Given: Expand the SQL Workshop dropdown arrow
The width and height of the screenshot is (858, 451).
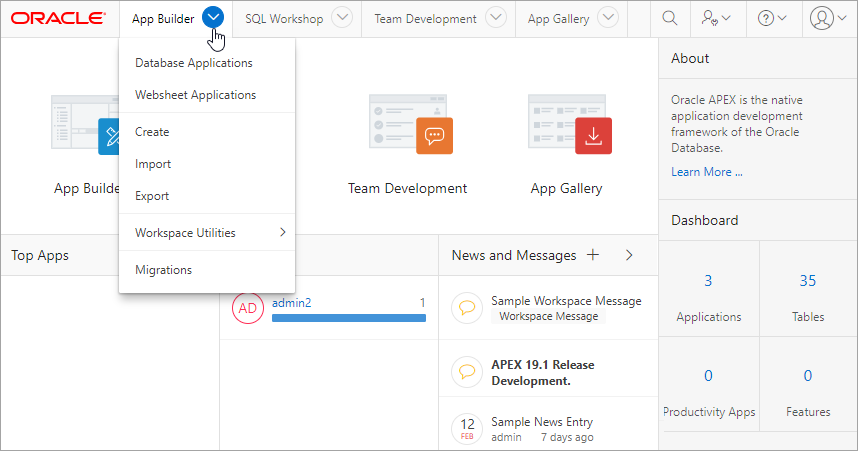Looking at the screenshot, I should [342, 18].
